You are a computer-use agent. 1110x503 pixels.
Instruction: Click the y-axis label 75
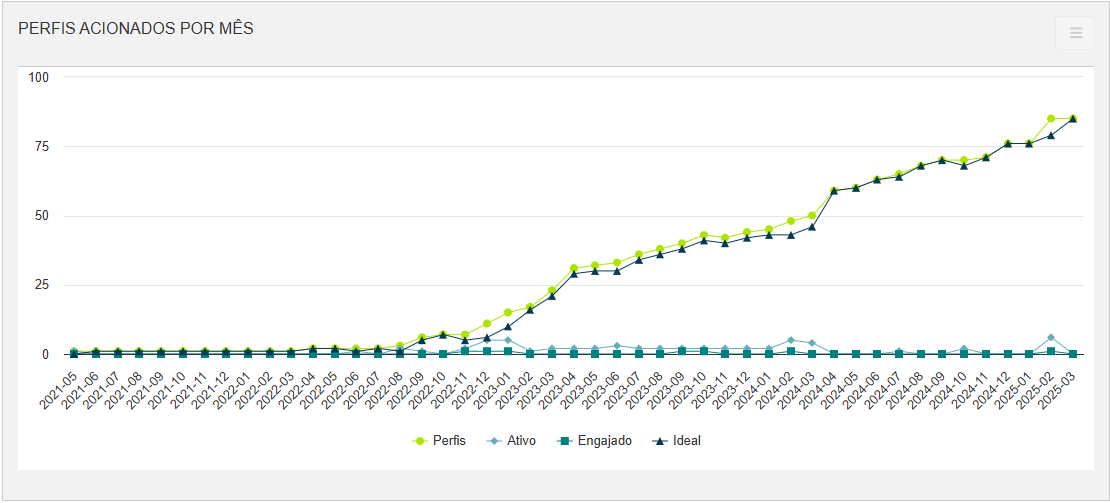click(41, 146)
